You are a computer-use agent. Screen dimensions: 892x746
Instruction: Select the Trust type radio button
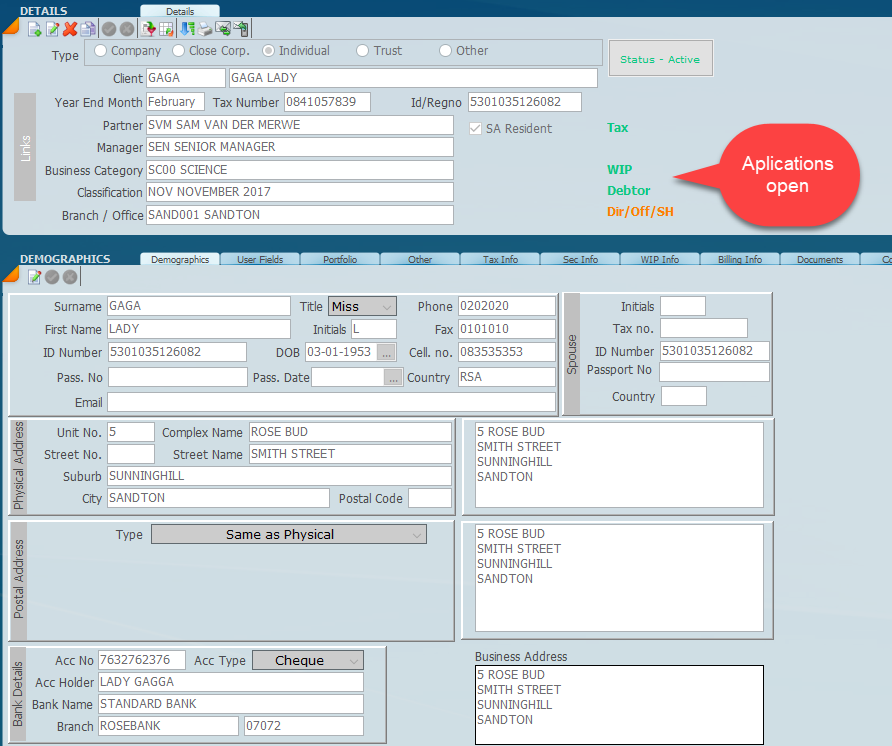coord(363,51)
